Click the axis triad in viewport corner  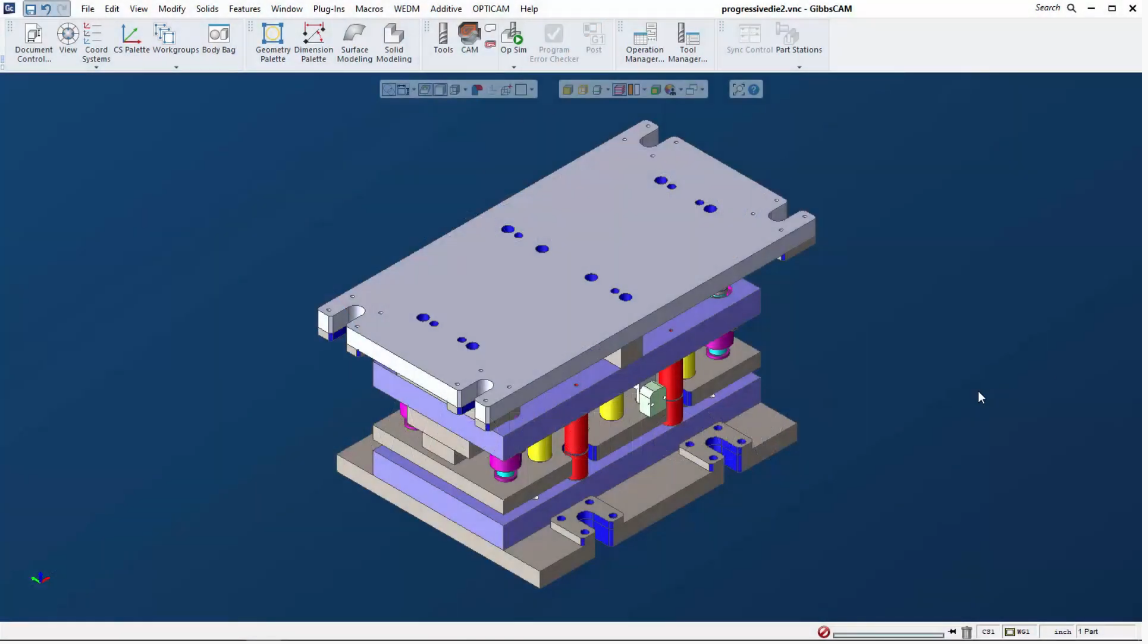(40, 579)
